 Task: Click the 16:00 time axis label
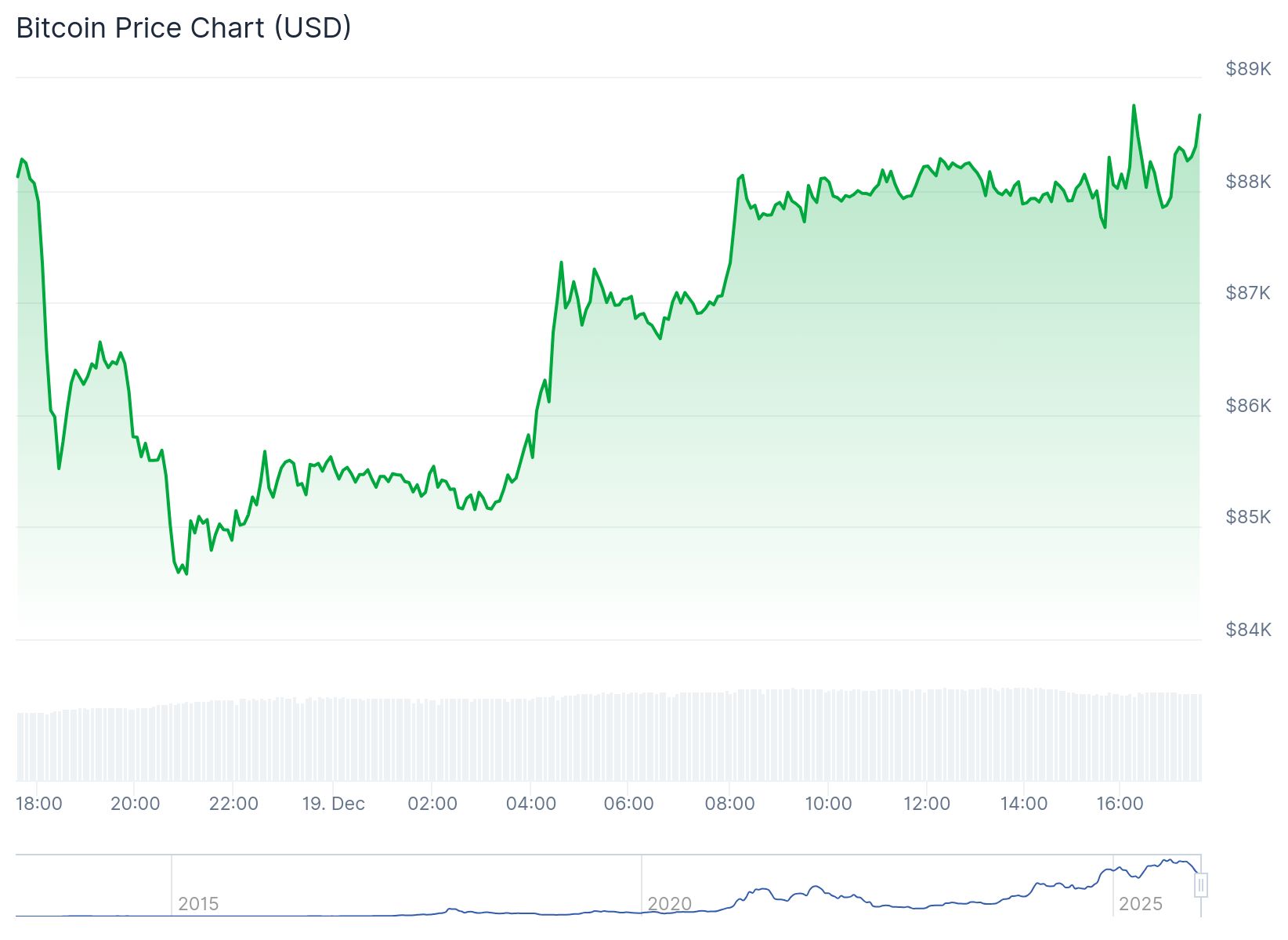1120,804
